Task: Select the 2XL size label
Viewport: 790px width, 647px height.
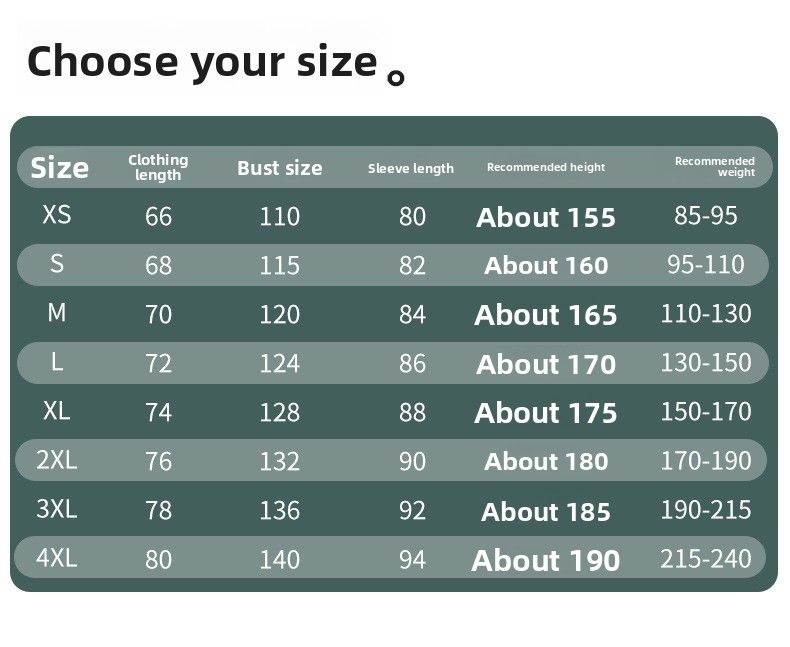Action: tap(57, 460)
